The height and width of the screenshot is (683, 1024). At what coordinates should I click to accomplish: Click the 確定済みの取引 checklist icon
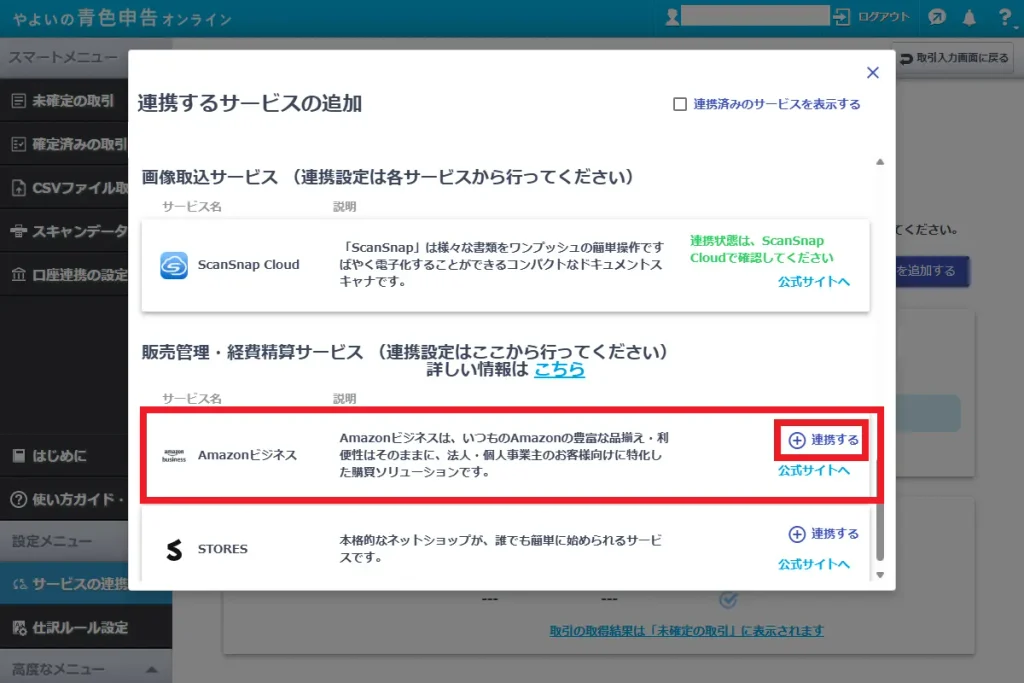19,144
